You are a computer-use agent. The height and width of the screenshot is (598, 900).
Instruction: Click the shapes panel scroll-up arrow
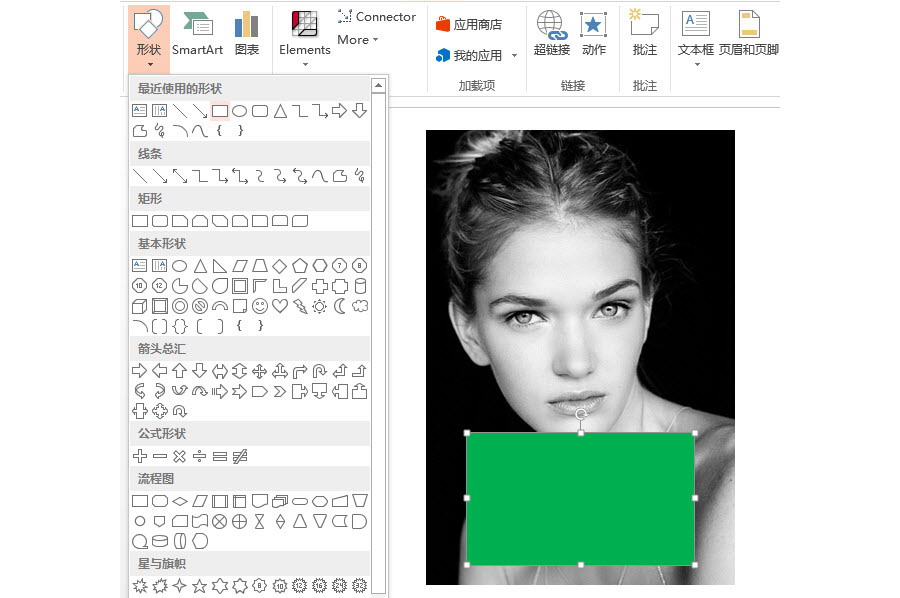(378, 86)
